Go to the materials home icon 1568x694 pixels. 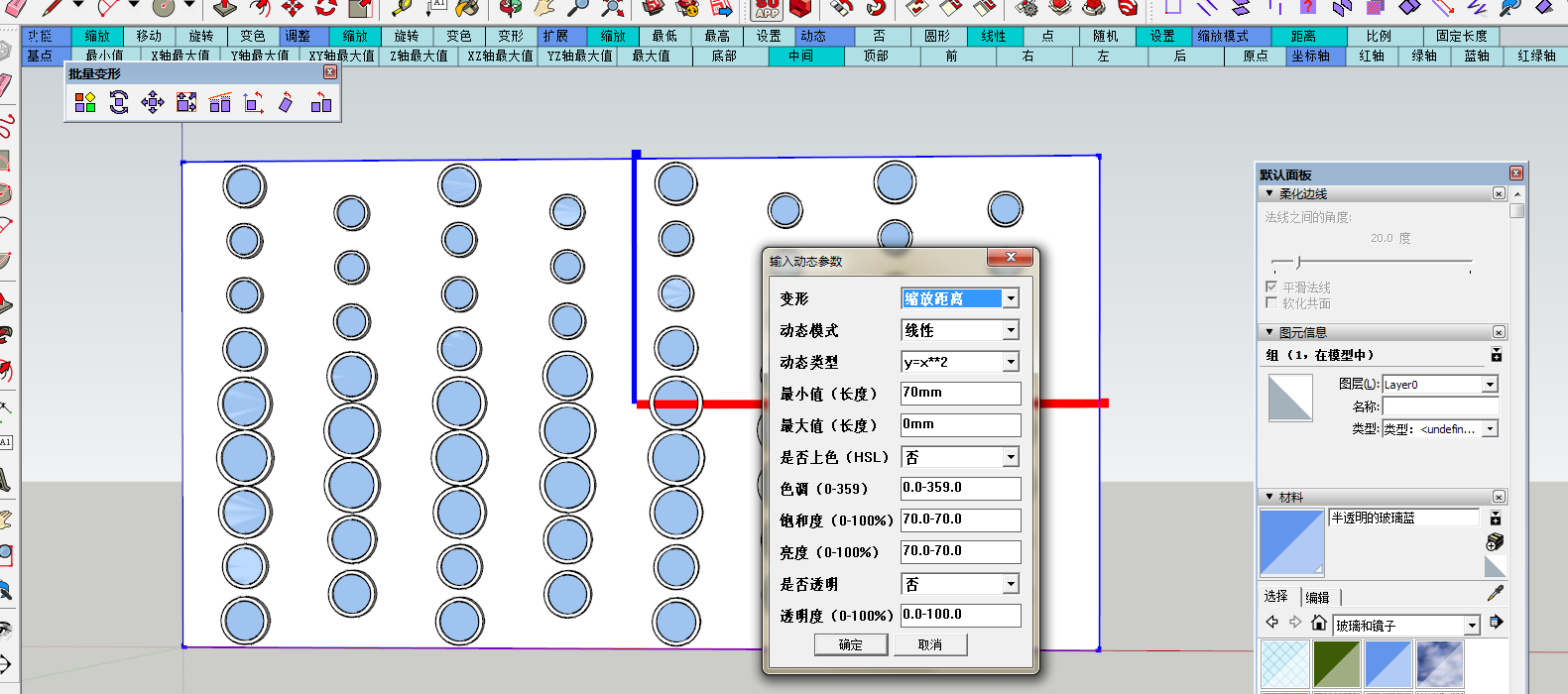point(1318,623)
